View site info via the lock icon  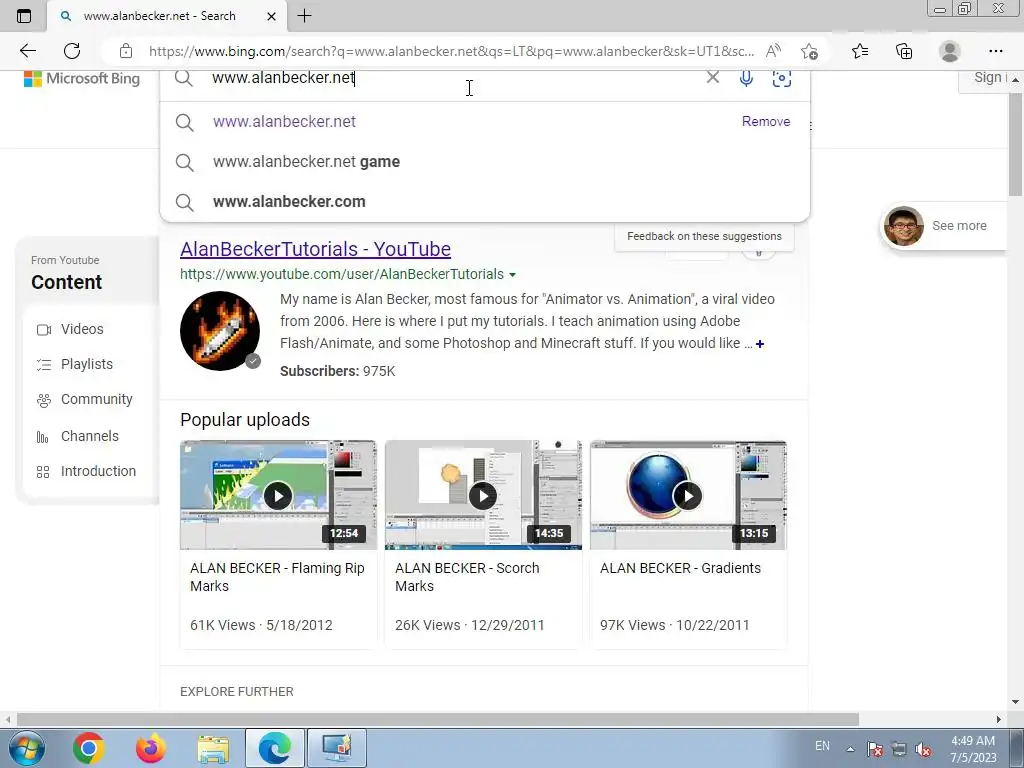(x=126, y=51)
